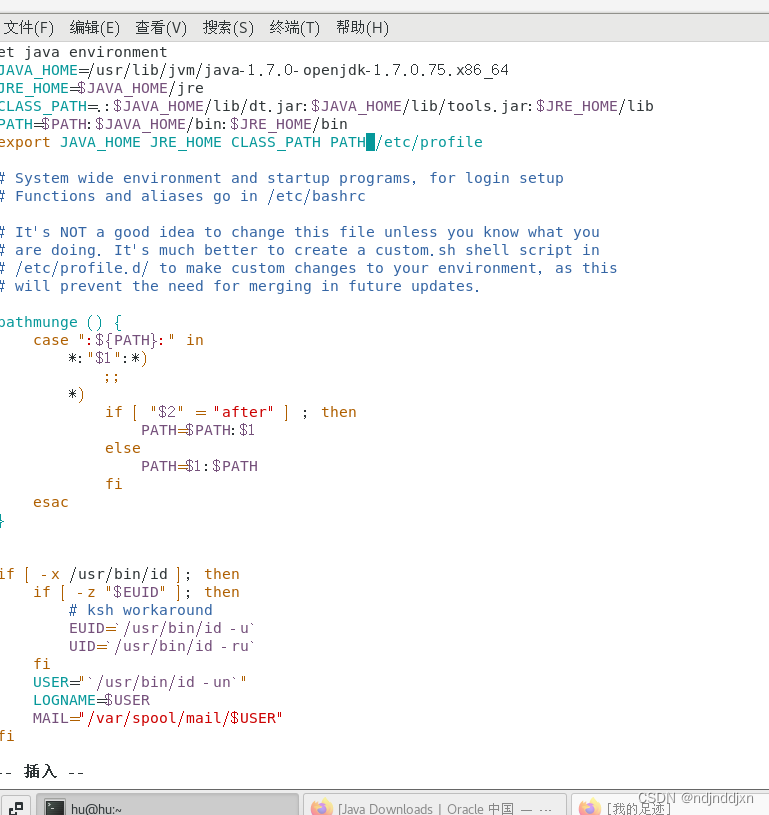Click the USER="`/usr/bin/id -un`" line
Viewport: 769px width, 815px height.
point(140,682)
